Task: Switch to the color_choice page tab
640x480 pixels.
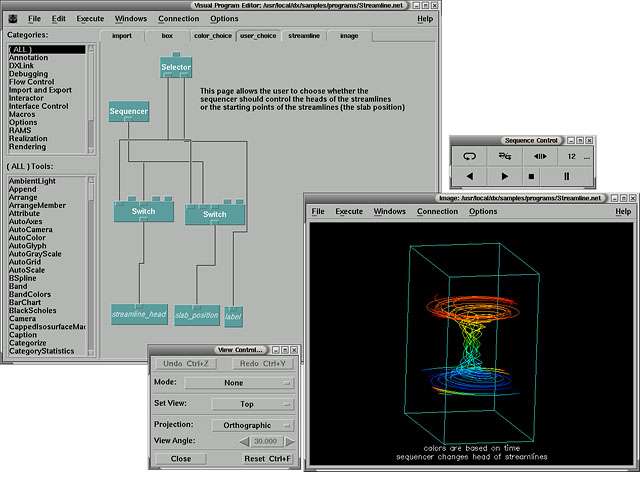Action: pos(212,36)
